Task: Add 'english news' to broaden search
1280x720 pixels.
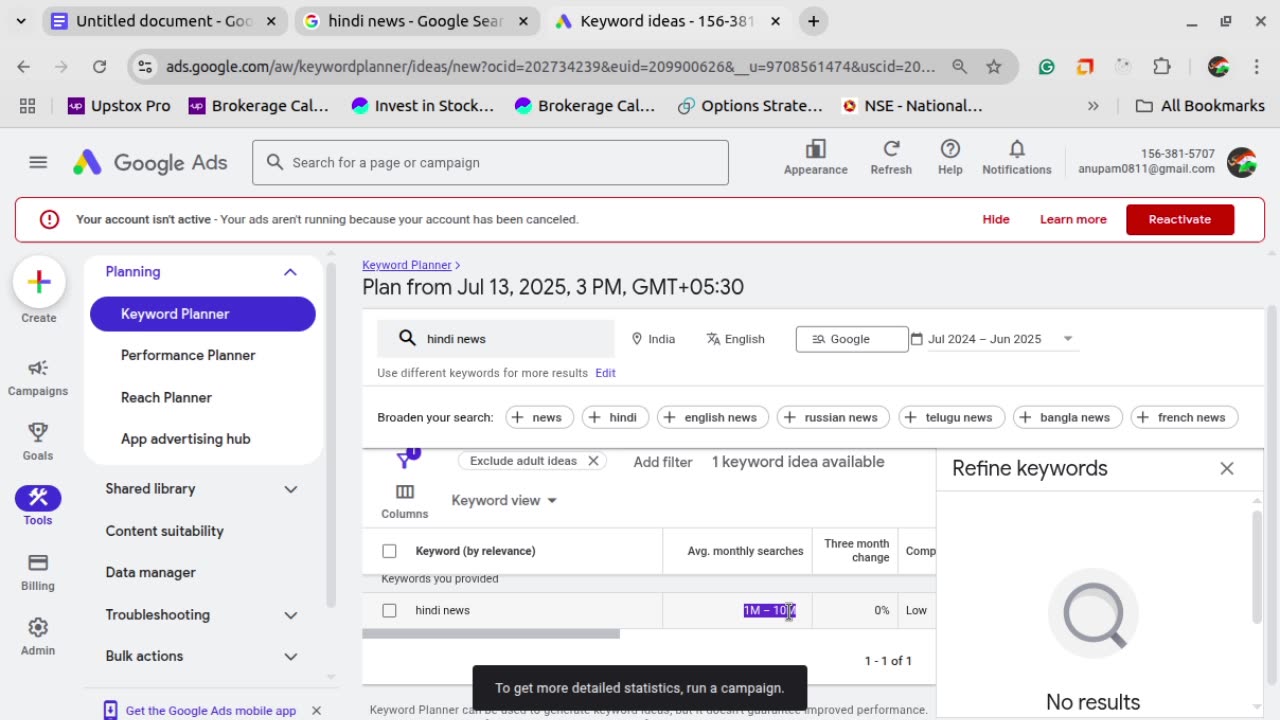Action: pyautogui.click(x=712, y=418)
